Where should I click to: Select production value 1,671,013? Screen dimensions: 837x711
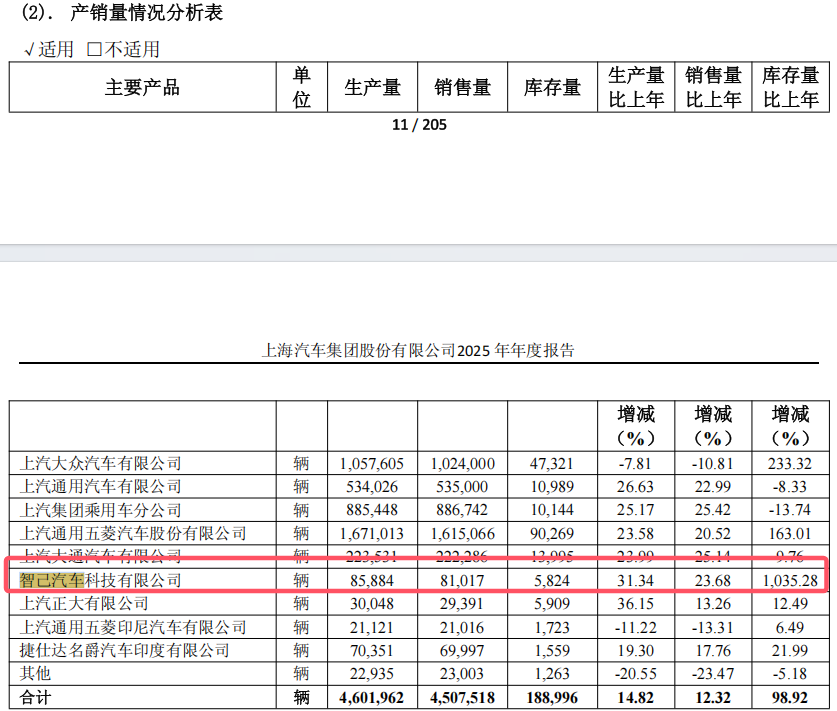372,534
